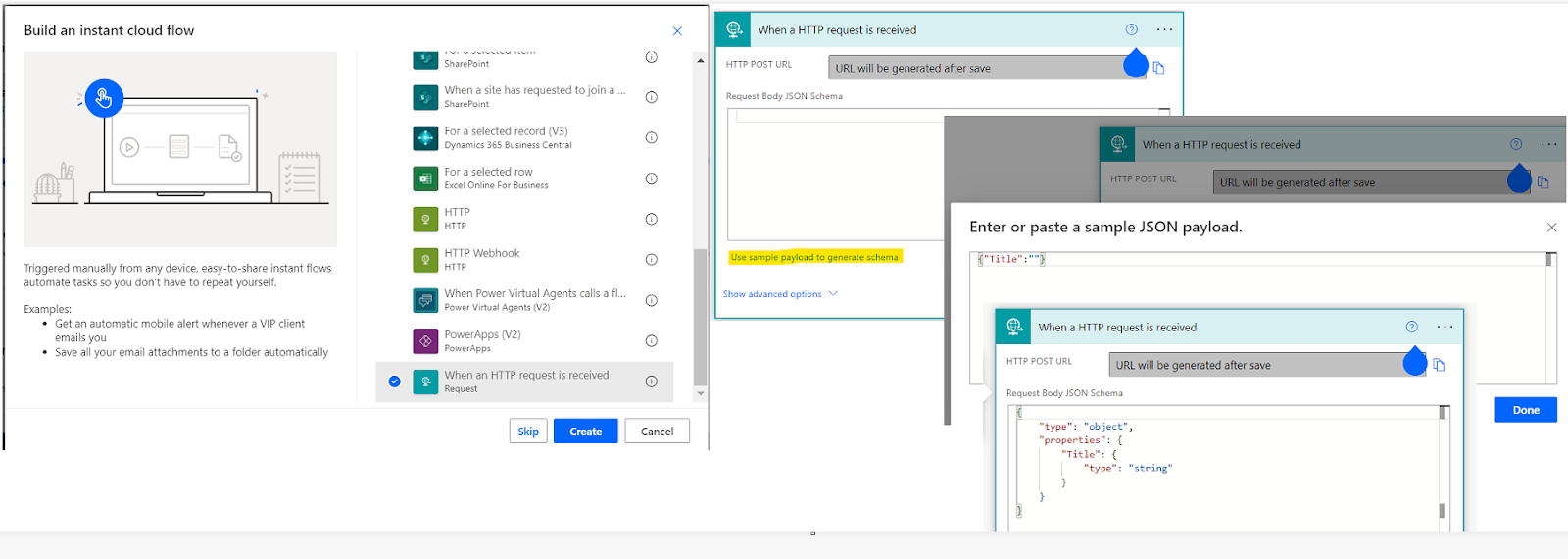Click globe icon on top HTTP request card
The image size is (1568, 559).
click(734, 30)
